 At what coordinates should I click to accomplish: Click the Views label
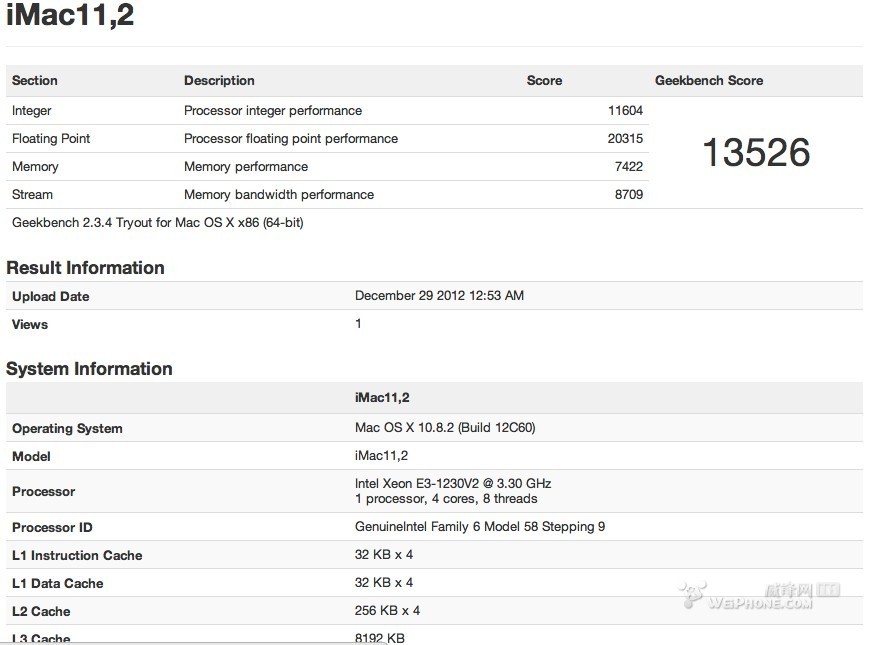(30, 324)
